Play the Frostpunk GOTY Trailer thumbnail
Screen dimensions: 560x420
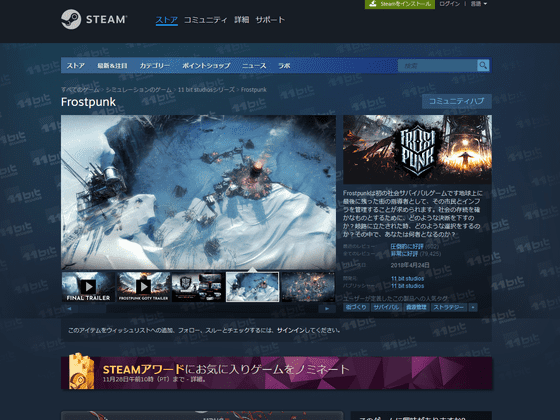click(x=144, y=287)
